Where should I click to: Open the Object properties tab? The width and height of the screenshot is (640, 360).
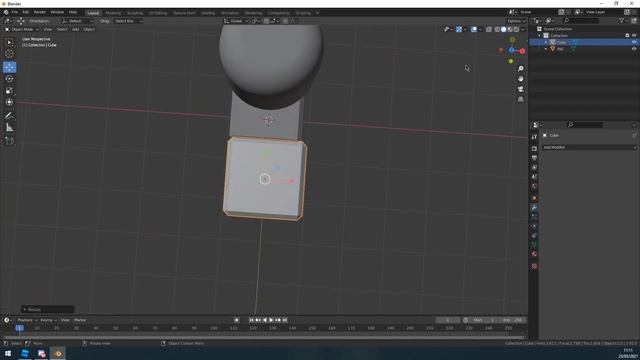(534, 198)
